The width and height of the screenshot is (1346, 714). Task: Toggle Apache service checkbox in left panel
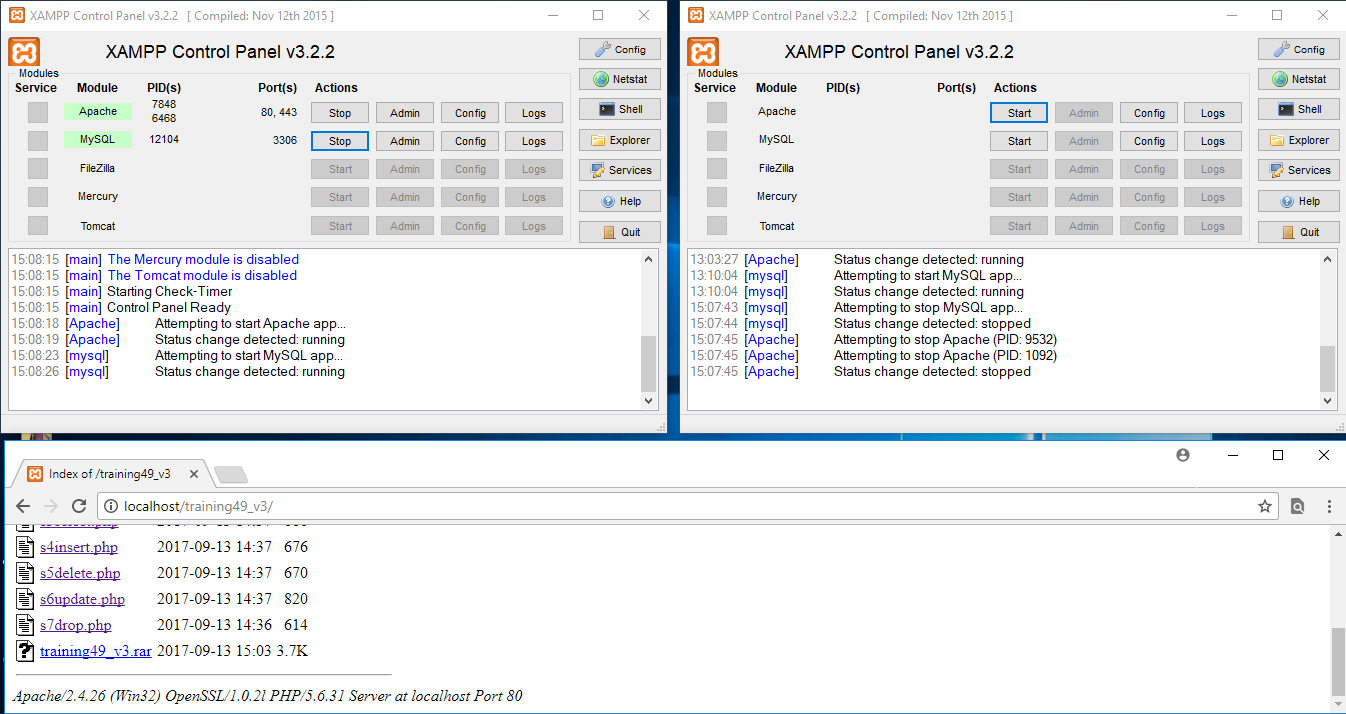point(38,112)
